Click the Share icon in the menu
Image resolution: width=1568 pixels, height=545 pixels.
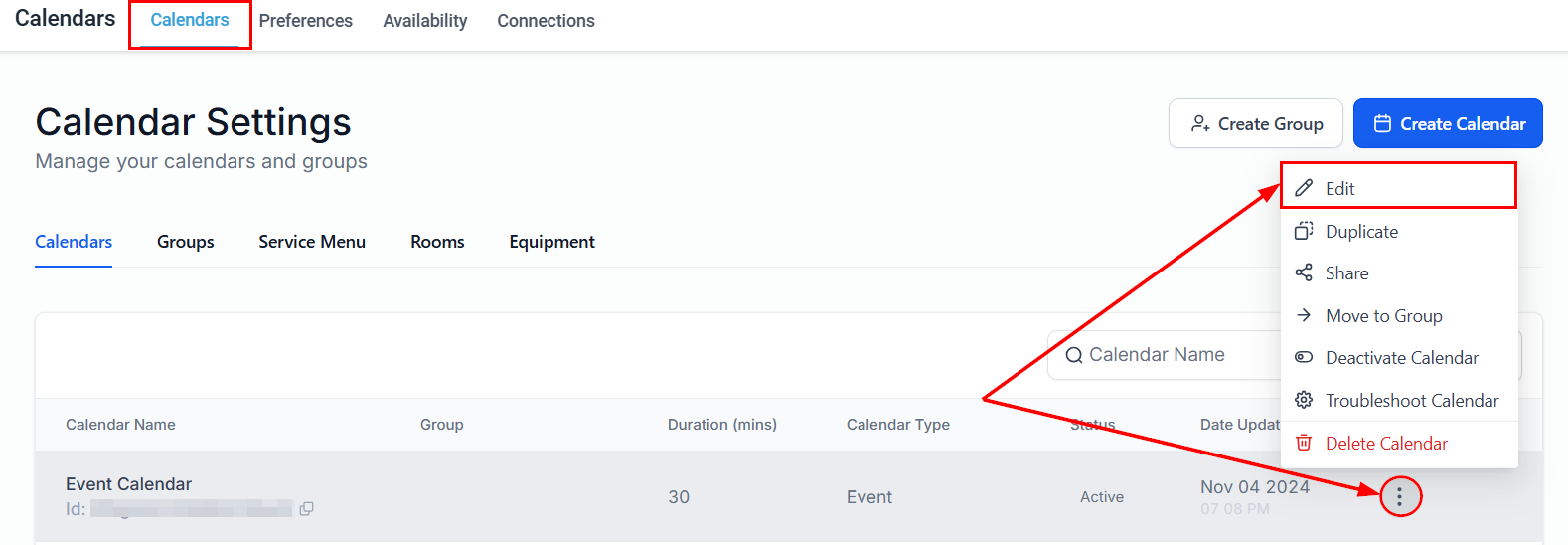tap(1304, 272)
